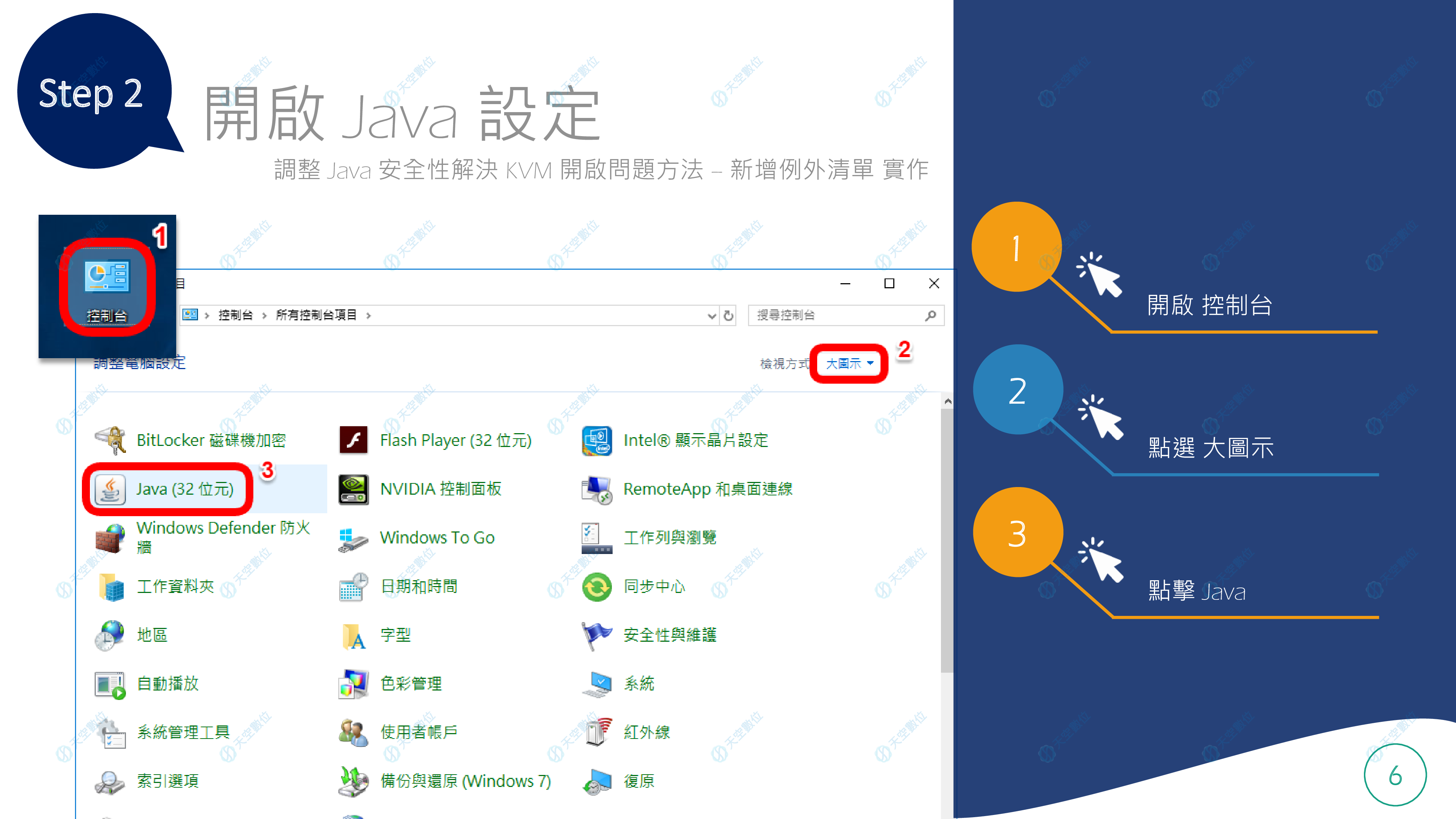Click the search magnifier in 搜尋控制台

(930, 315)
